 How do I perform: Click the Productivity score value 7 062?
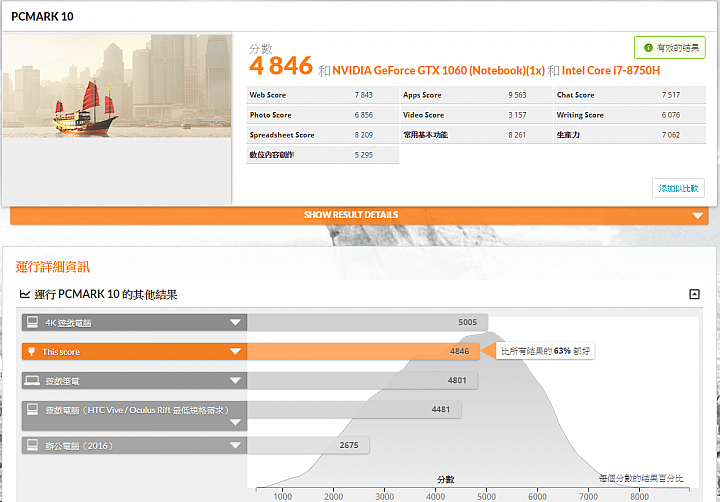670,135
